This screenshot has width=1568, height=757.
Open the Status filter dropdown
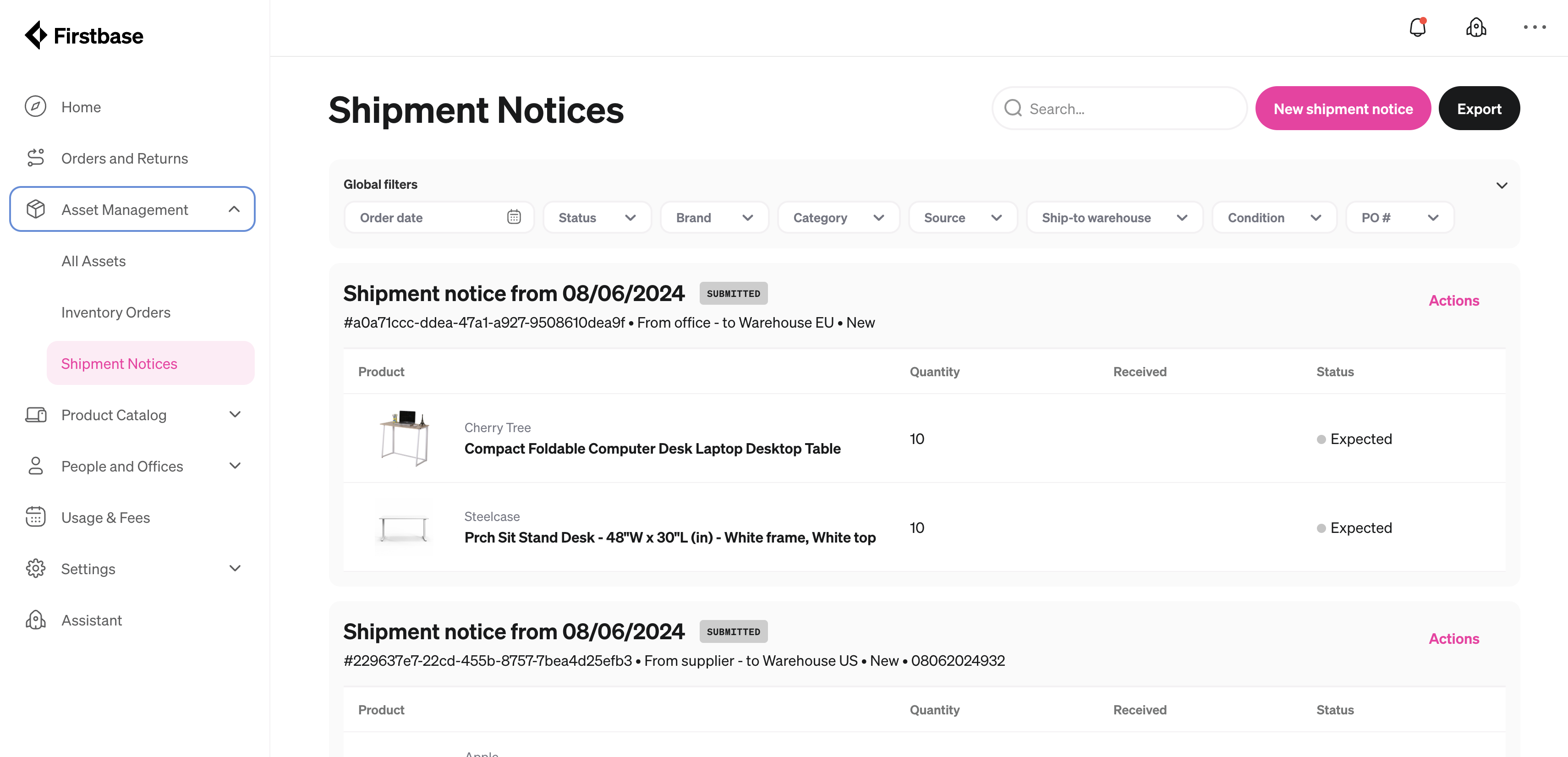597,217
